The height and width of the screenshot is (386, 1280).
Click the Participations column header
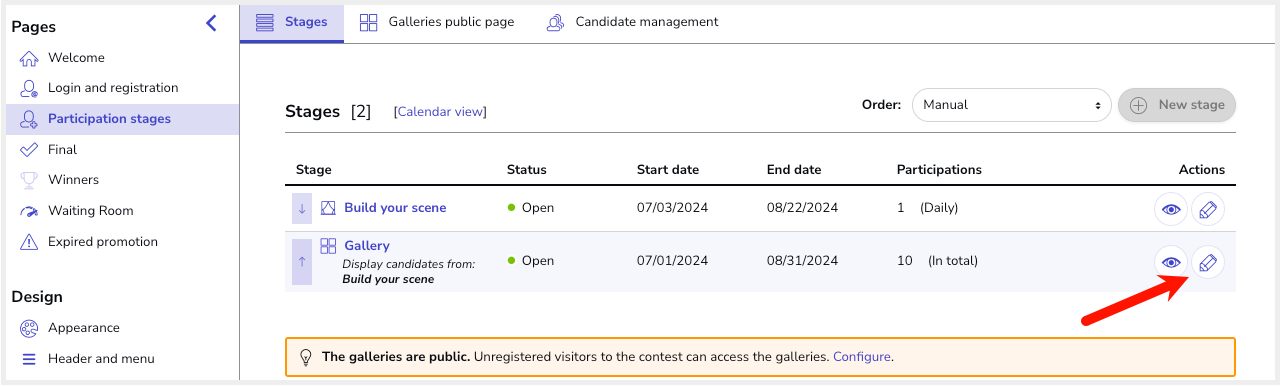(939, 170)
